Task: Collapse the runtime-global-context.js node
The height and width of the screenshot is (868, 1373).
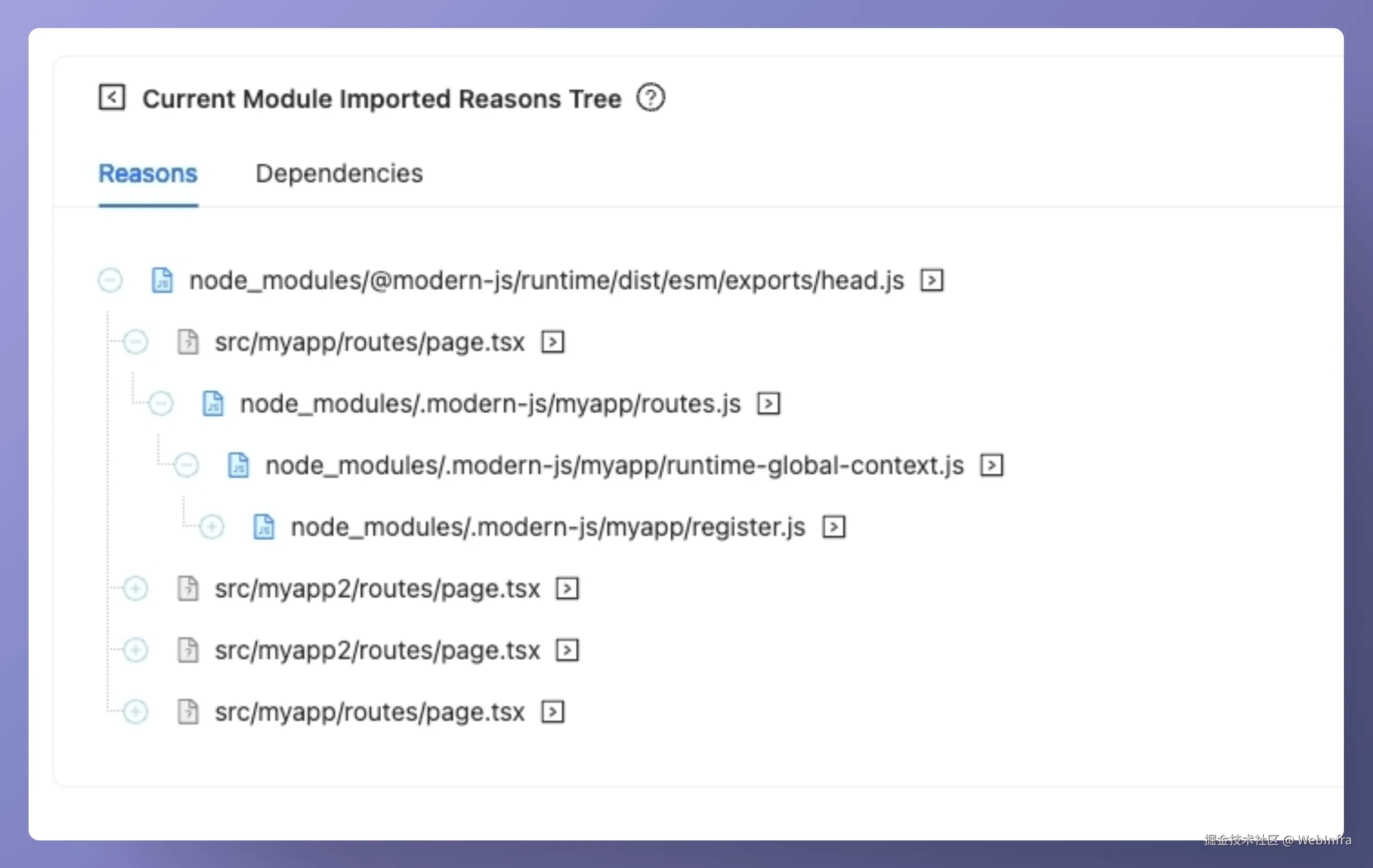Action: [187, 465]
